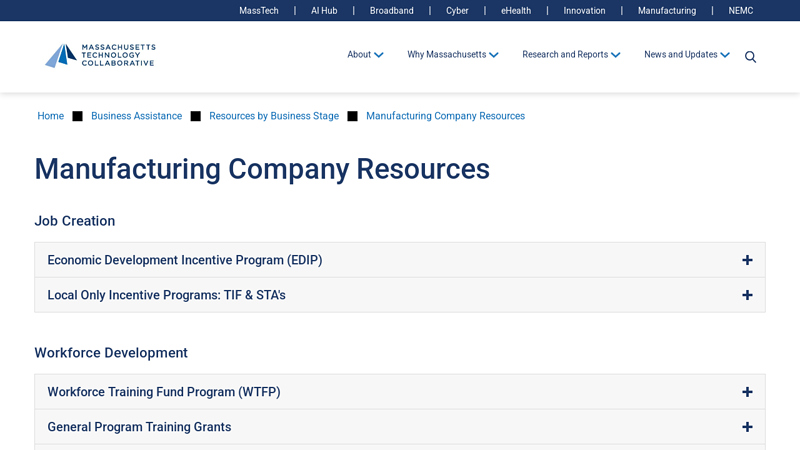This screenshot has width=800, height=450.
Task: Go to the Massachusetts Technology Collaborative logo homepage
Action: (100, 55)
